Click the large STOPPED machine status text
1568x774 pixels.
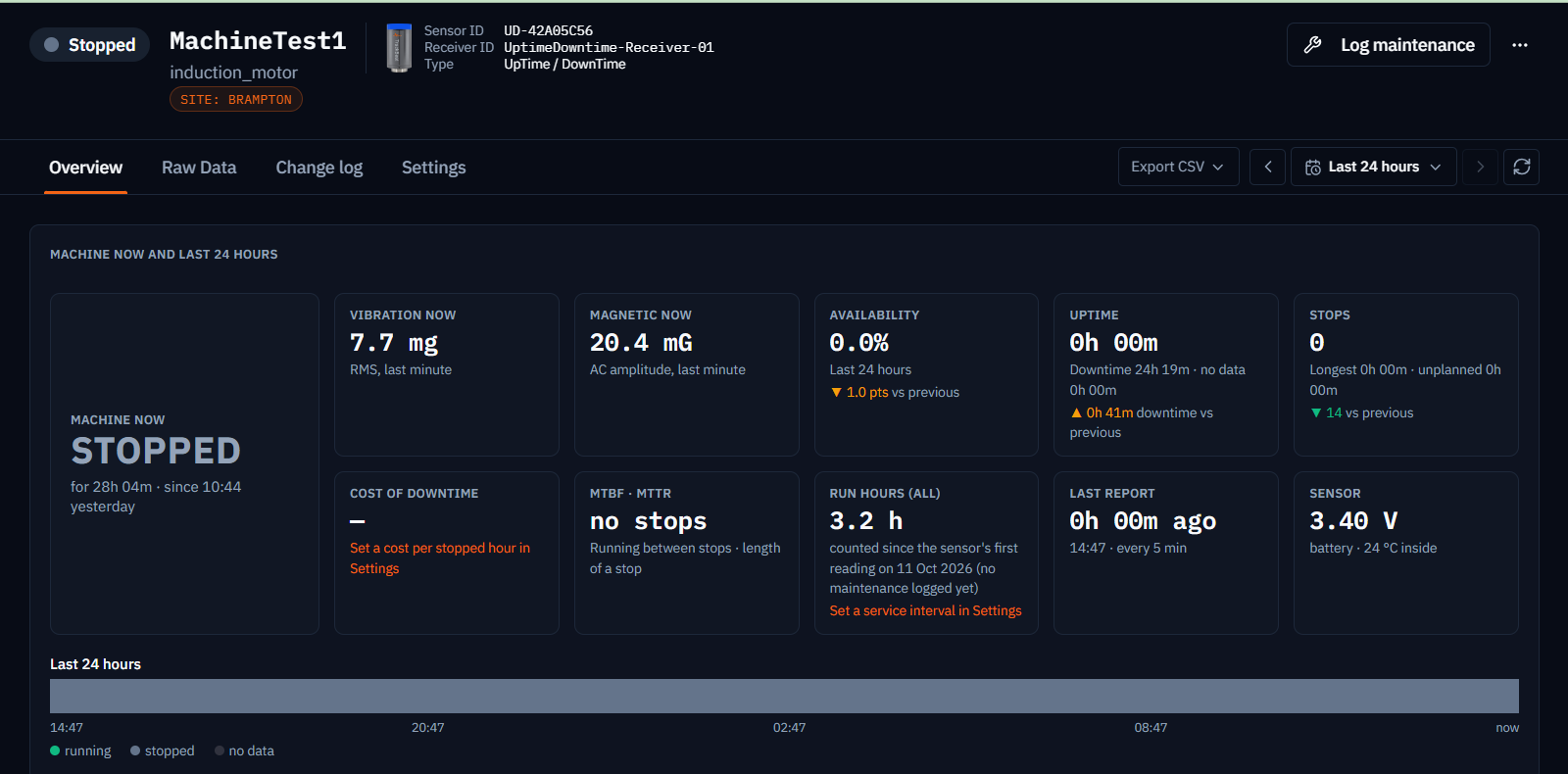tap(156, 452)
